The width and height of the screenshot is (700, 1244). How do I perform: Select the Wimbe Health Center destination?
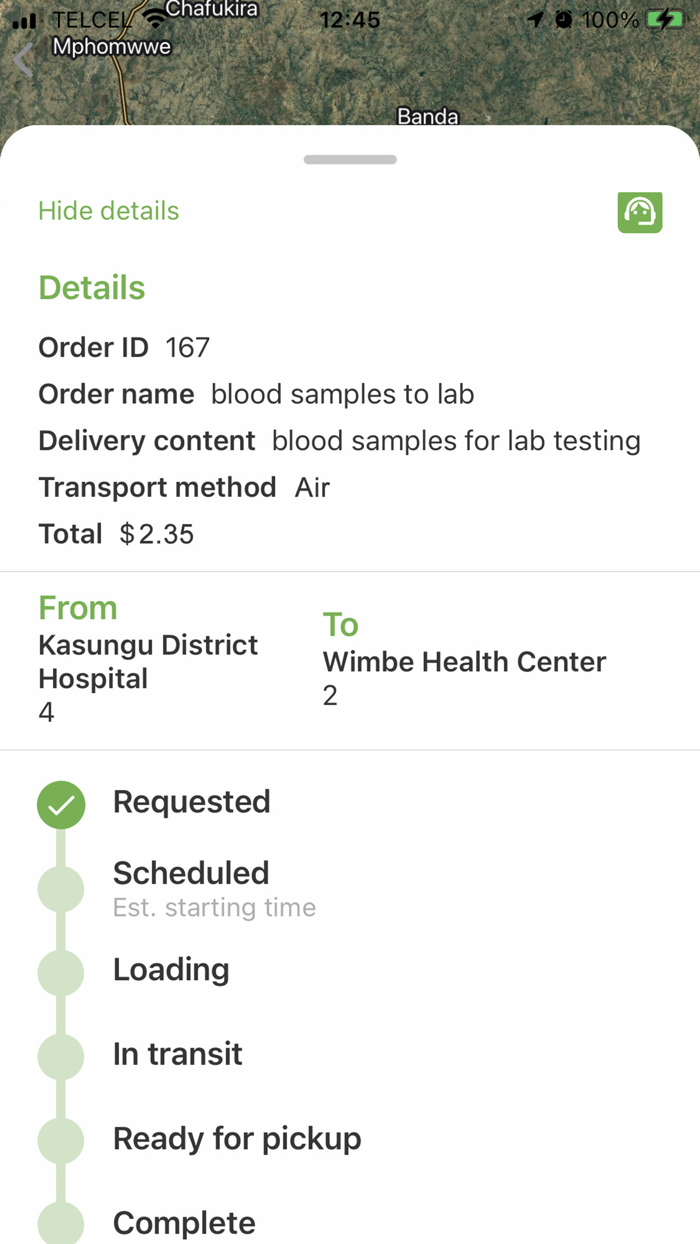(464, 662)
